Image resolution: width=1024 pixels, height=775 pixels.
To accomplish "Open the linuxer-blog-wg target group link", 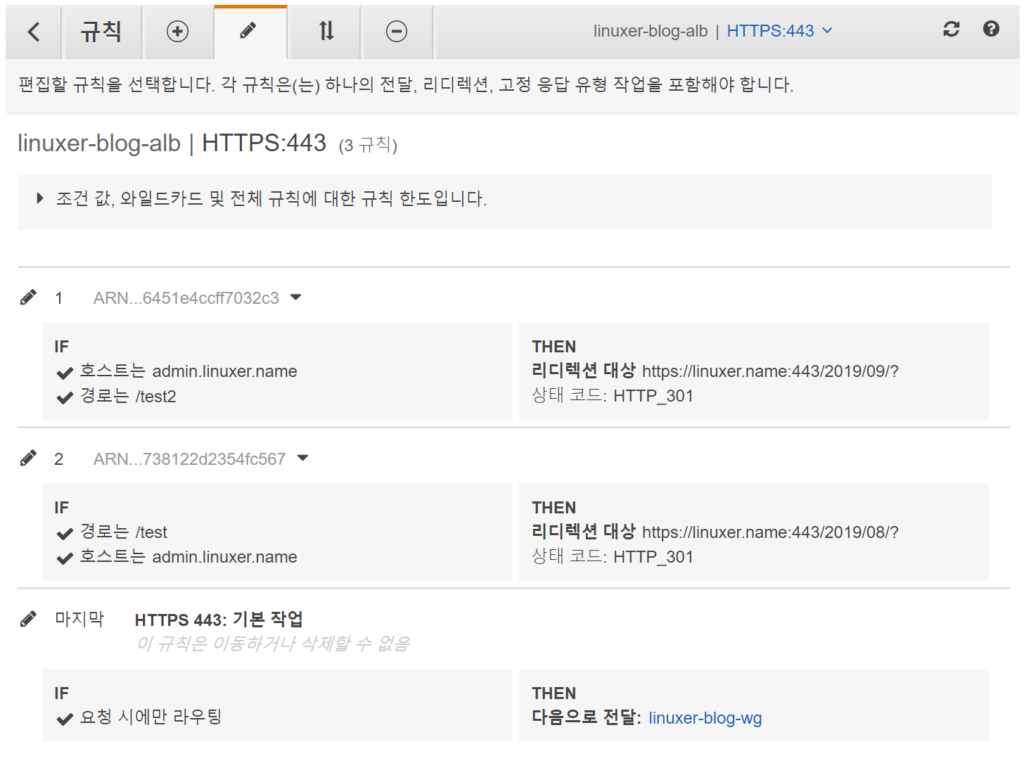I will [705, 718].
